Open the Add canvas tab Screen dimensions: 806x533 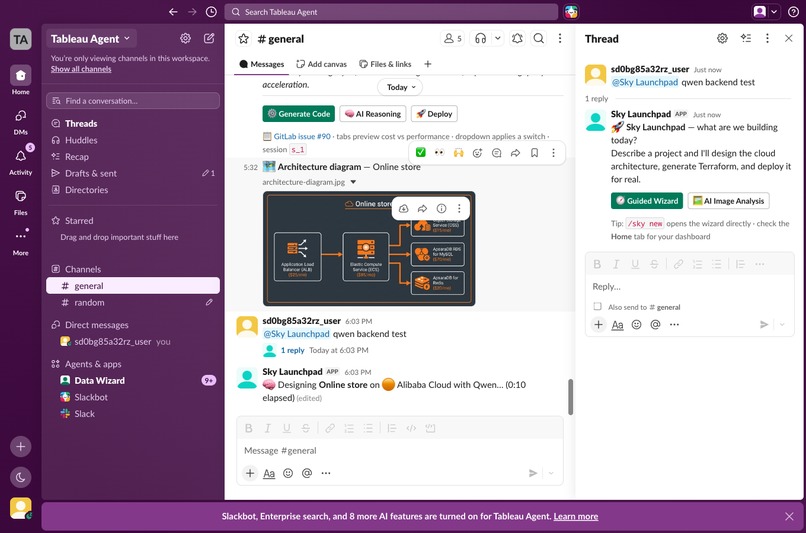tap(322, 64)
